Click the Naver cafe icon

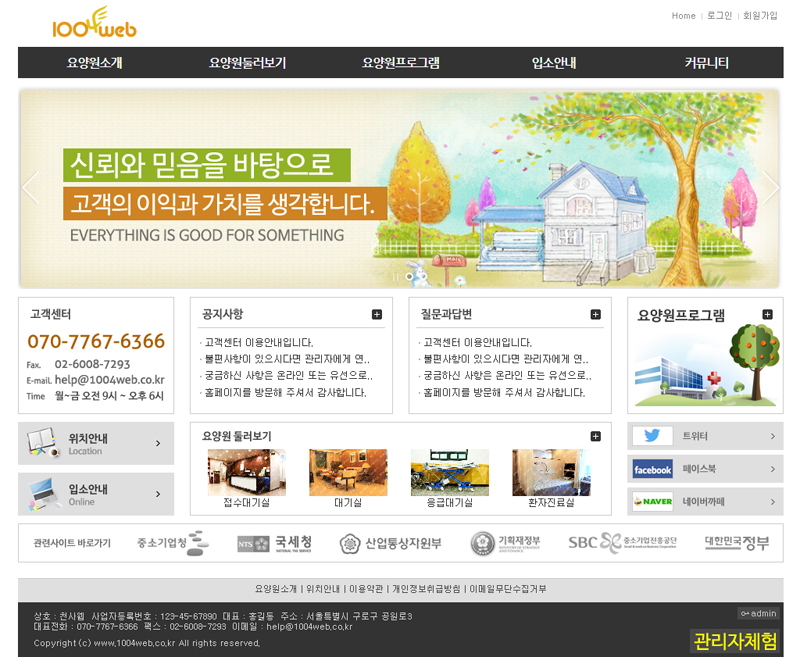tap(652, 501)
